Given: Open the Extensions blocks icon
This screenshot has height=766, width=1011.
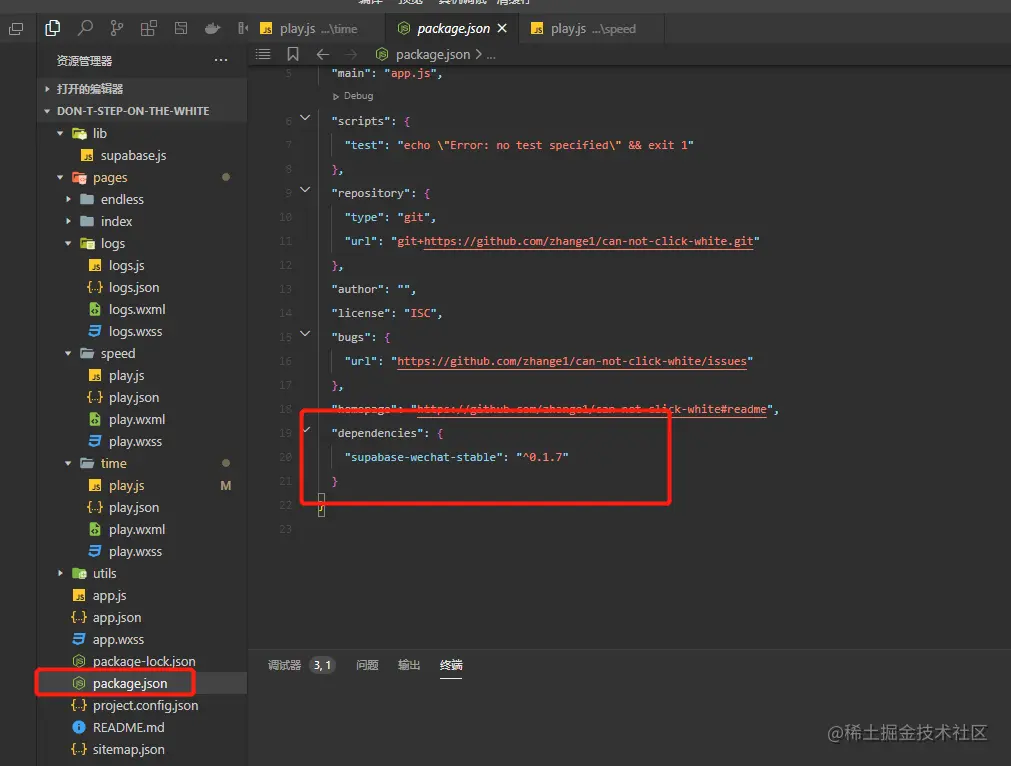Looking at the screenshot, I should tap(149, 28).
